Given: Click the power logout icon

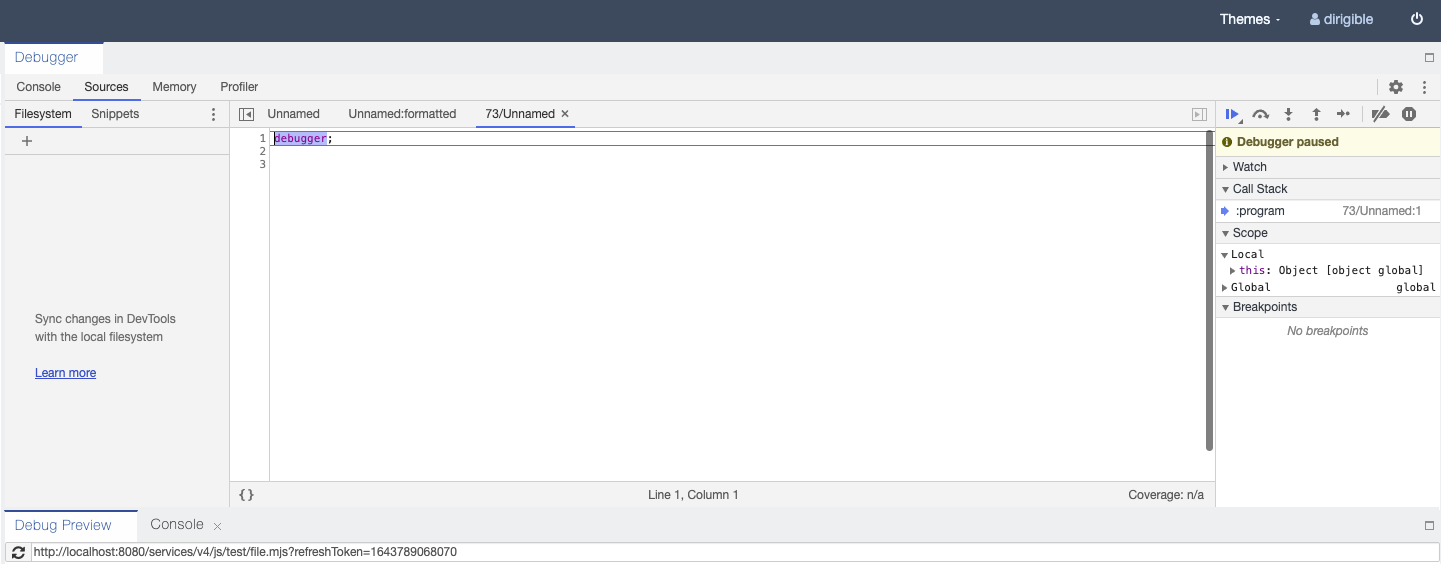Looking at the screenshot, I should [1416, 19].
